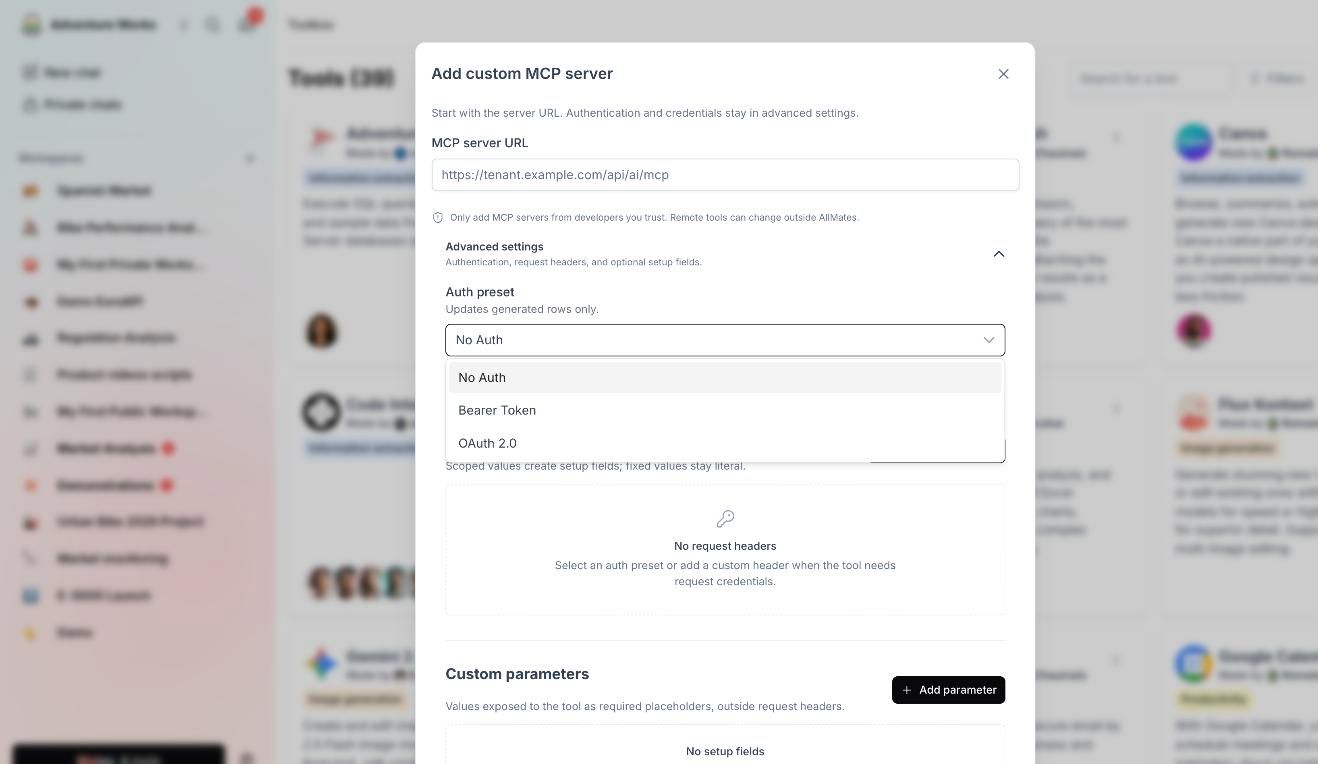
Task: Collapse the Advanced settings section
Action: click(x=998, y=254)
